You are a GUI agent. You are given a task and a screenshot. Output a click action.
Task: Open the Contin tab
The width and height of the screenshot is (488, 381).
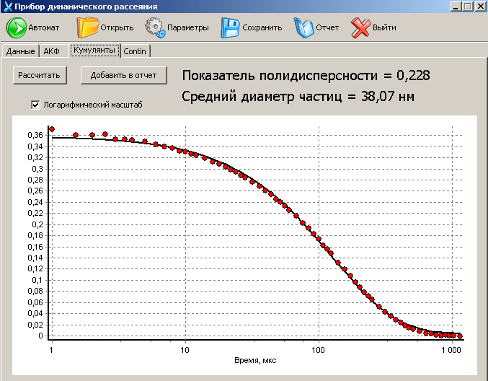[135, 51]
